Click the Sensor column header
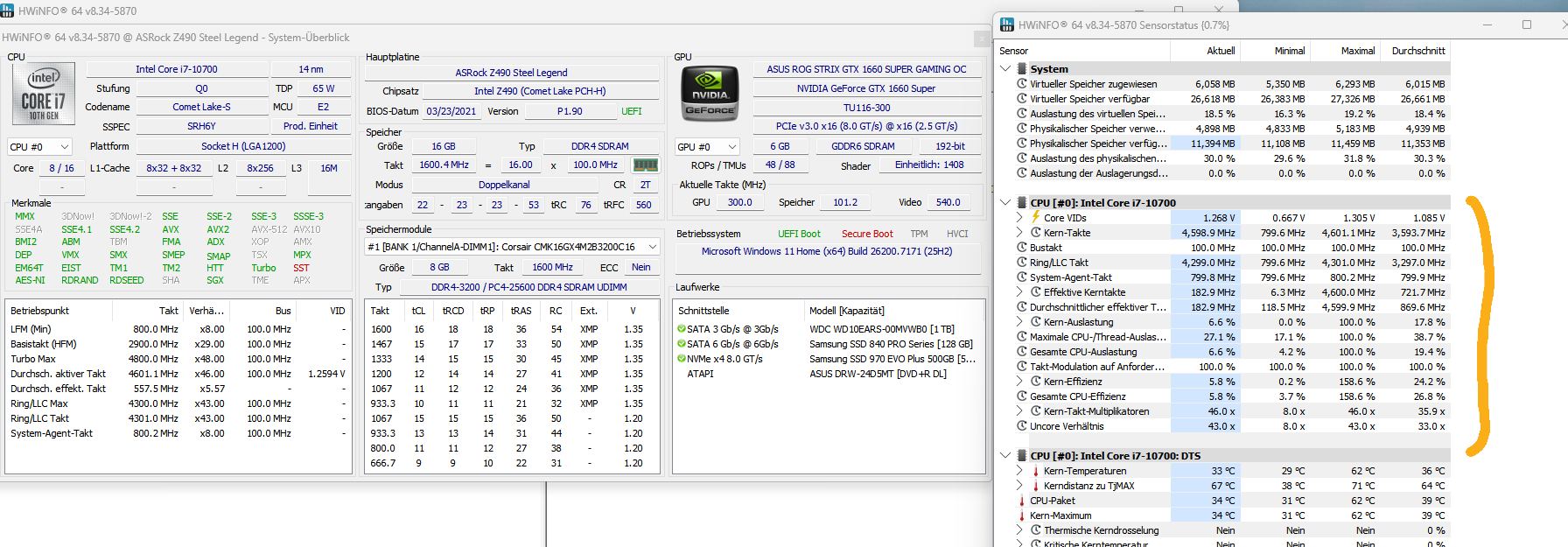This screenshot has width=1568, height=547. tap(1082, 51)
